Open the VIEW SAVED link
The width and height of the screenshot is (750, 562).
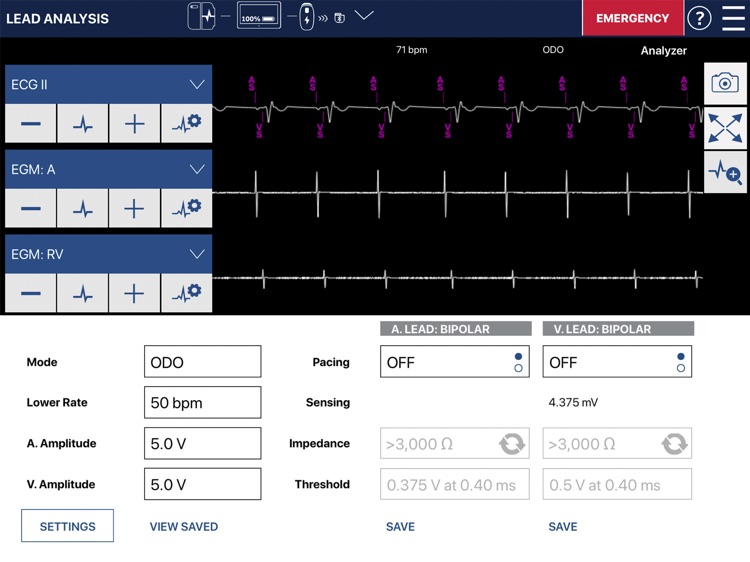tap(184, 527)
